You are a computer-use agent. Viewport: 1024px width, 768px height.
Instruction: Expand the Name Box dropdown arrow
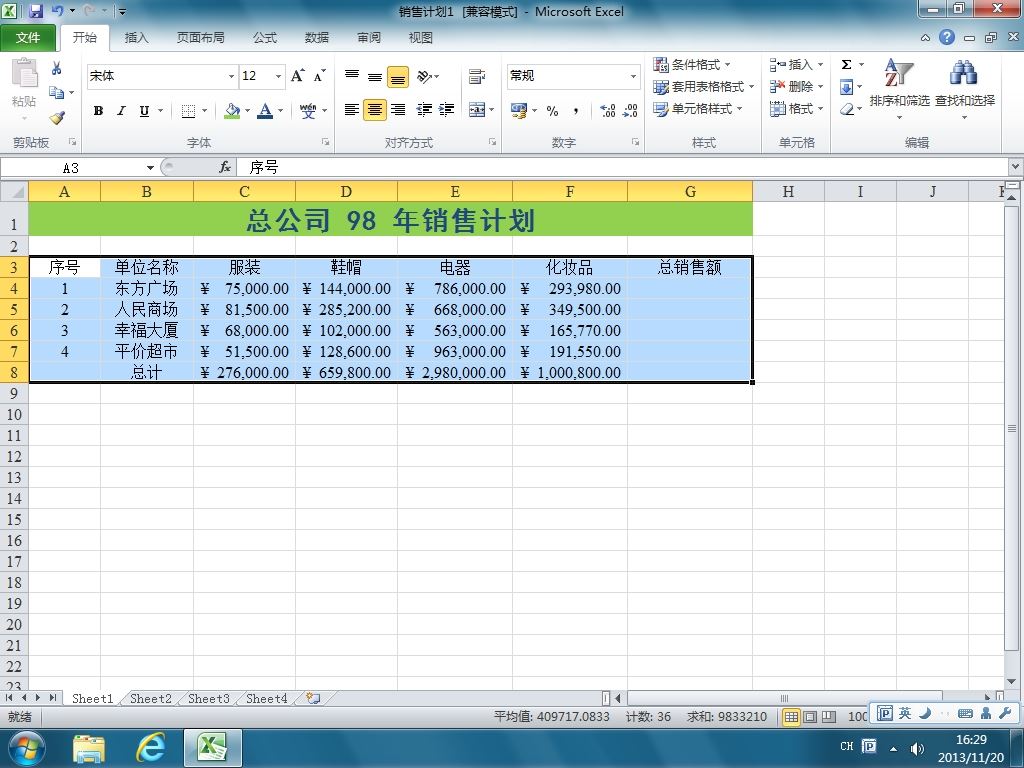(150, 168)
